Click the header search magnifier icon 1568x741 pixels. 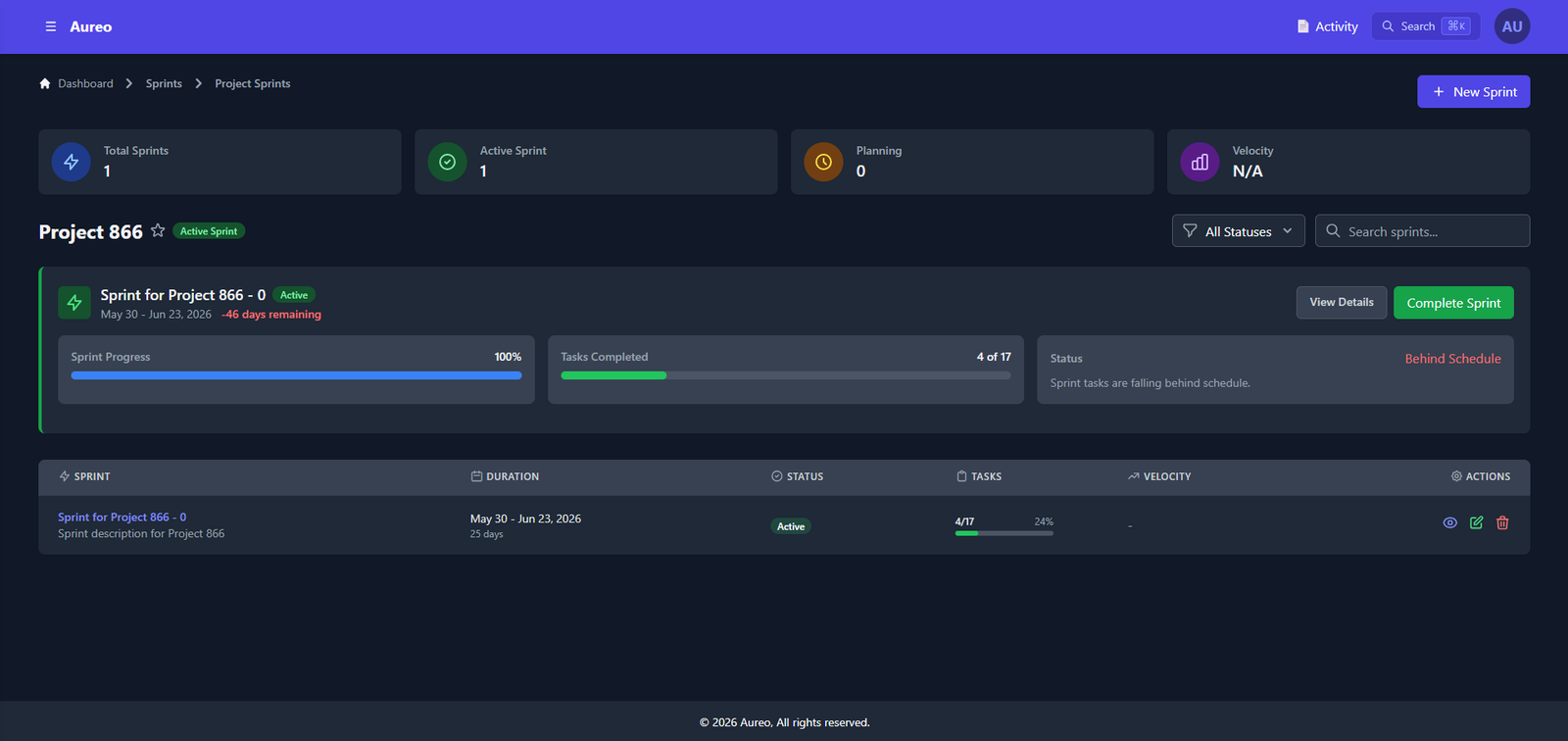coord(1388,26)
